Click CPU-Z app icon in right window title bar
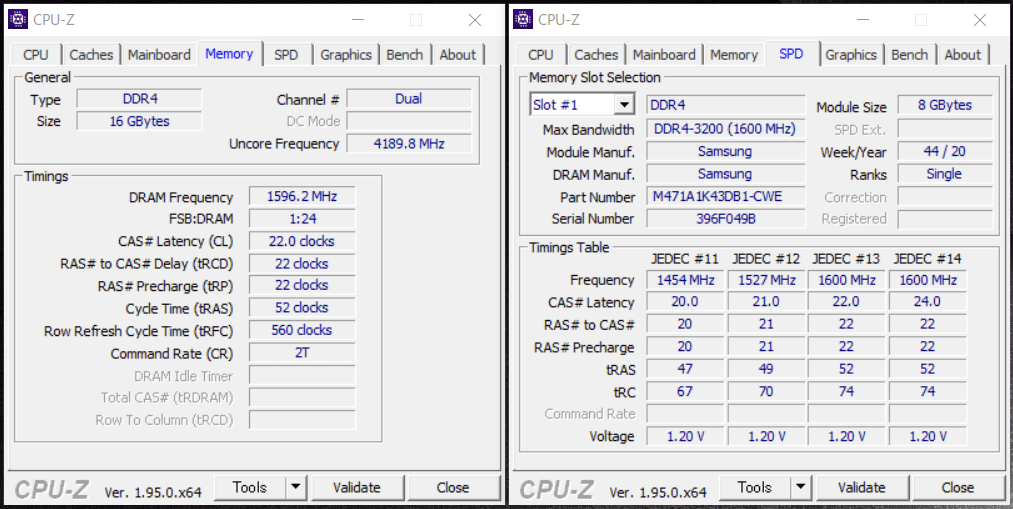 click(x=523, y=19)
